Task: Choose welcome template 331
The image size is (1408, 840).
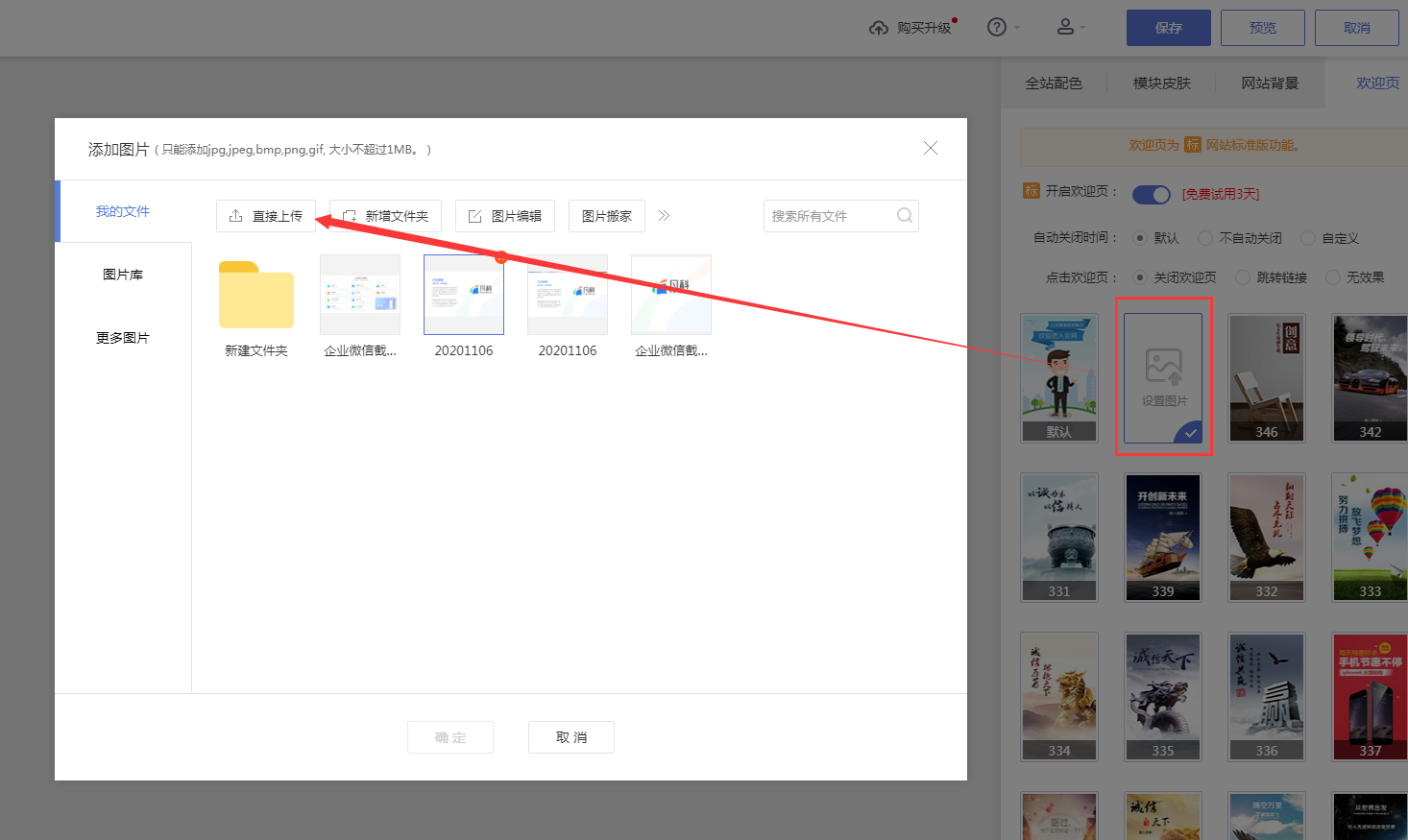Action: click(x=1059, y=538)
